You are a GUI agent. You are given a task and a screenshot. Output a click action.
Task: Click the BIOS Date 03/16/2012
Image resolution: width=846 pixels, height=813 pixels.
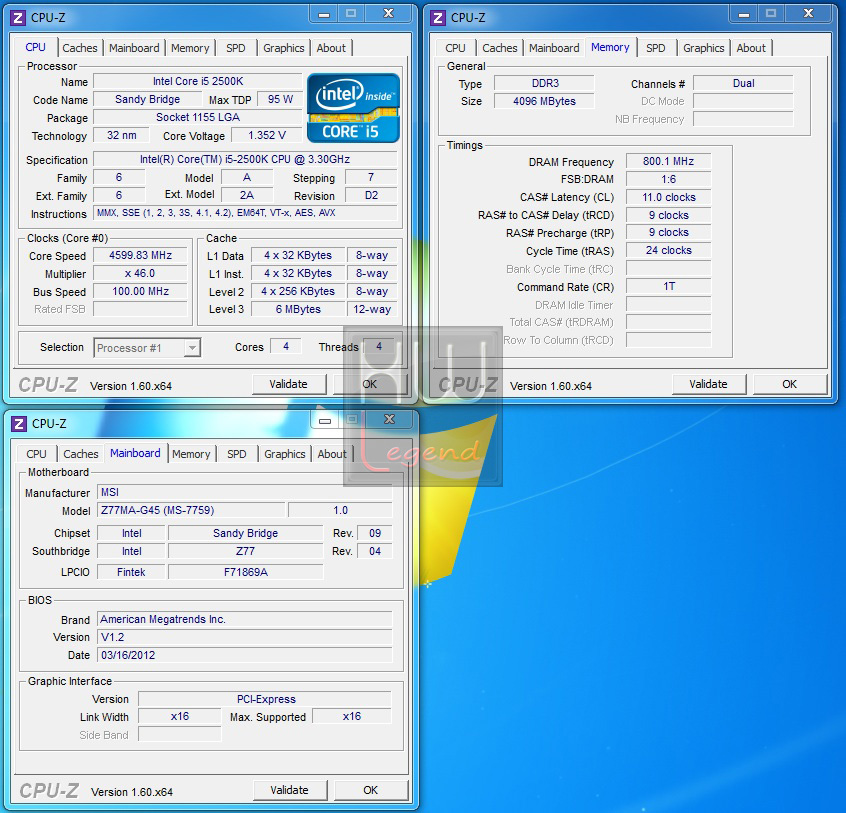[245, 655]
